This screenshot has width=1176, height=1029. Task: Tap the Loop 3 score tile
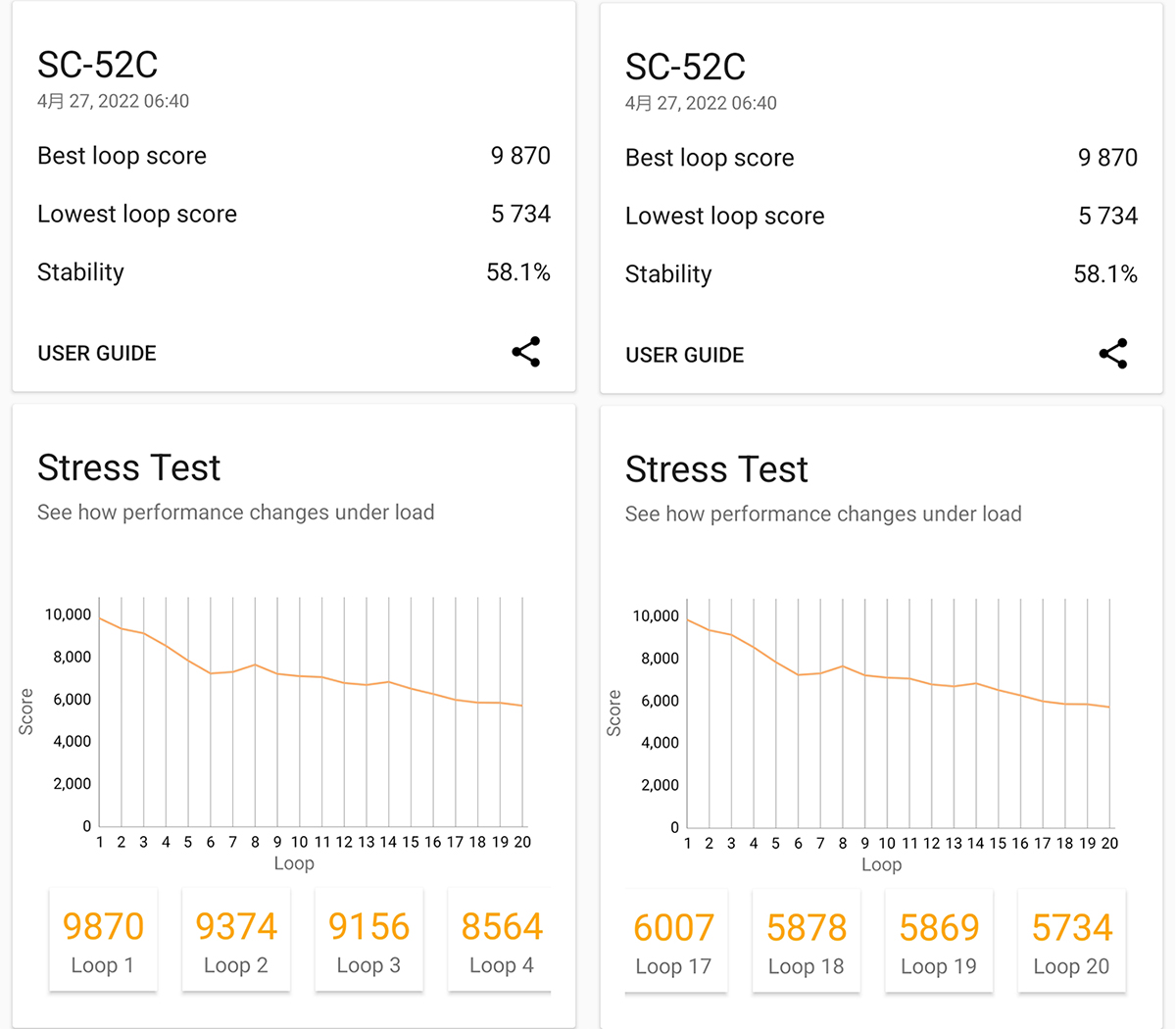[x=368, y=941]
